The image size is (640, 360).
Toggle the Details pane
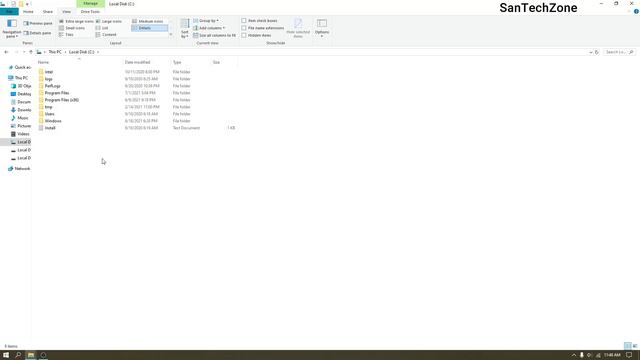[x=38, y=33]
